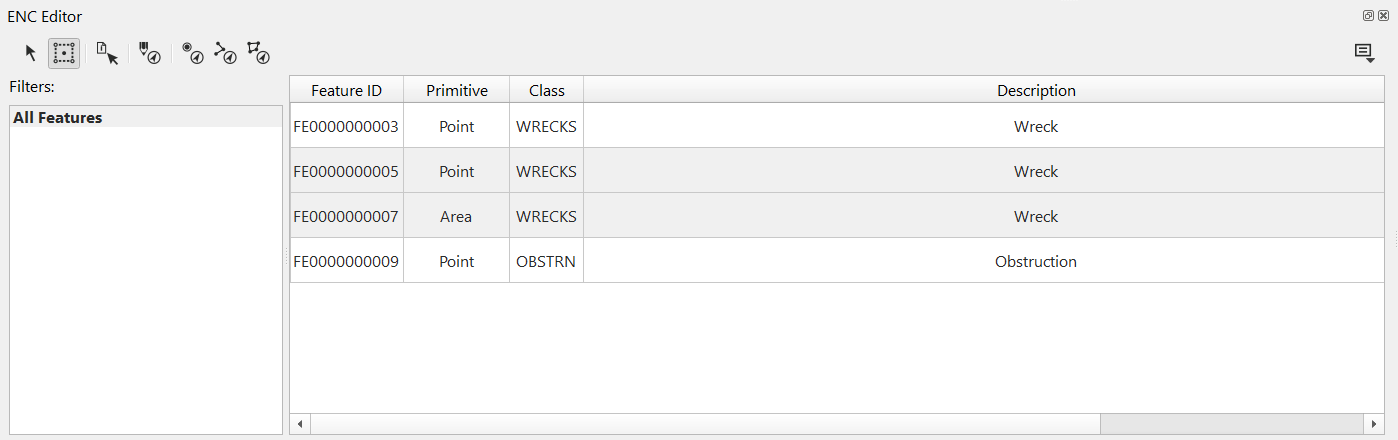Select the All Features filter
This screenshot has height=440, width=1398.
(x=58, y=117)
